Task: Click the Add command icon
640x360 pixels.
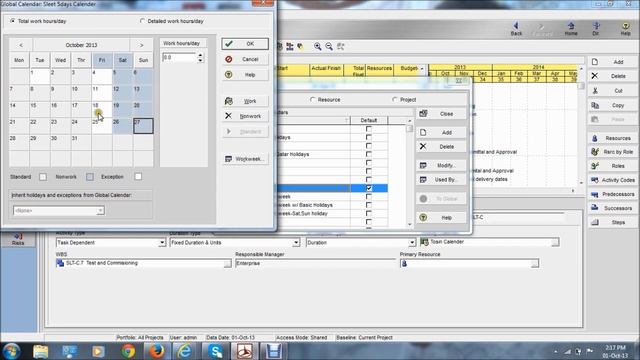Action: (595, 62)
